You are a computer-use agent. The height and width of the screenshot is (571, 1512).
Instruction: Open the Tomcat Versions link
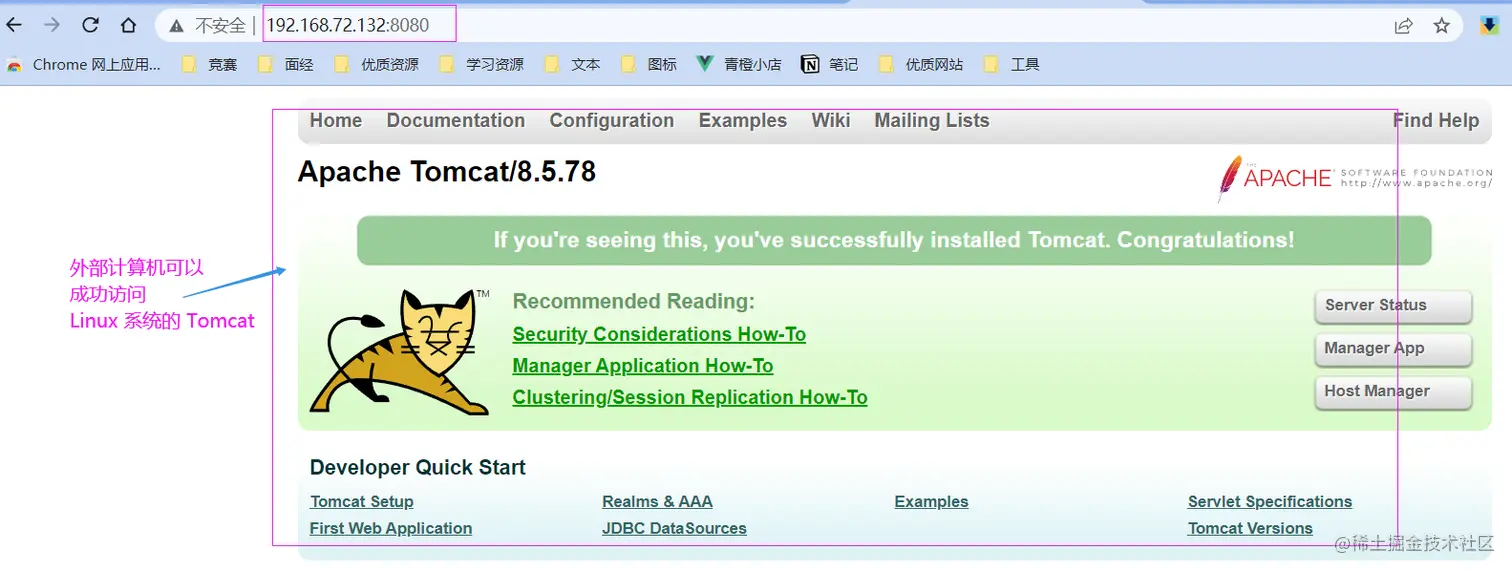(1250, 529)
